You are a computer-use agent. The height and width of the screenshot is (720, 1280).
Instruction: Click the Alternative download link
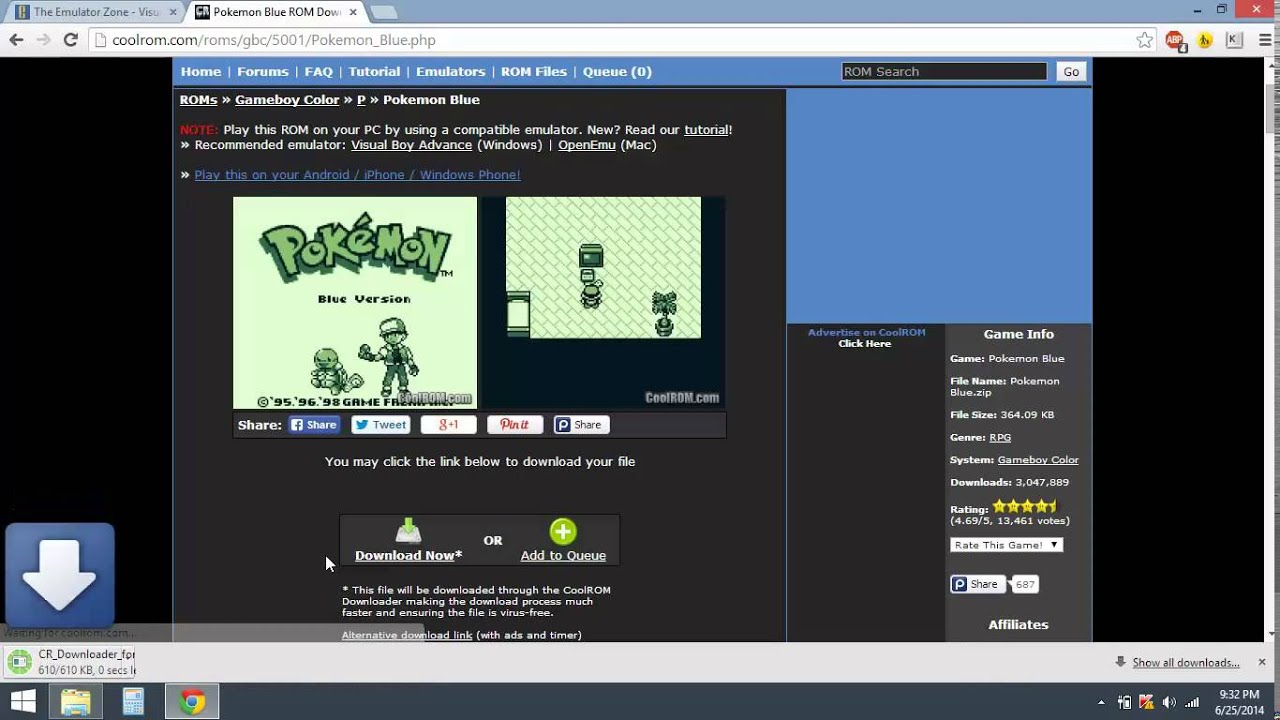(x=407, y=635)
